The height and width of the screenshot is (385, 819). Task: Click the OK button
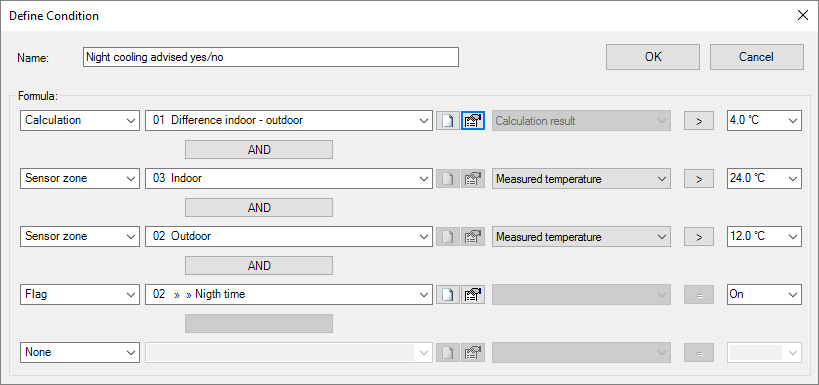[653, 56]
